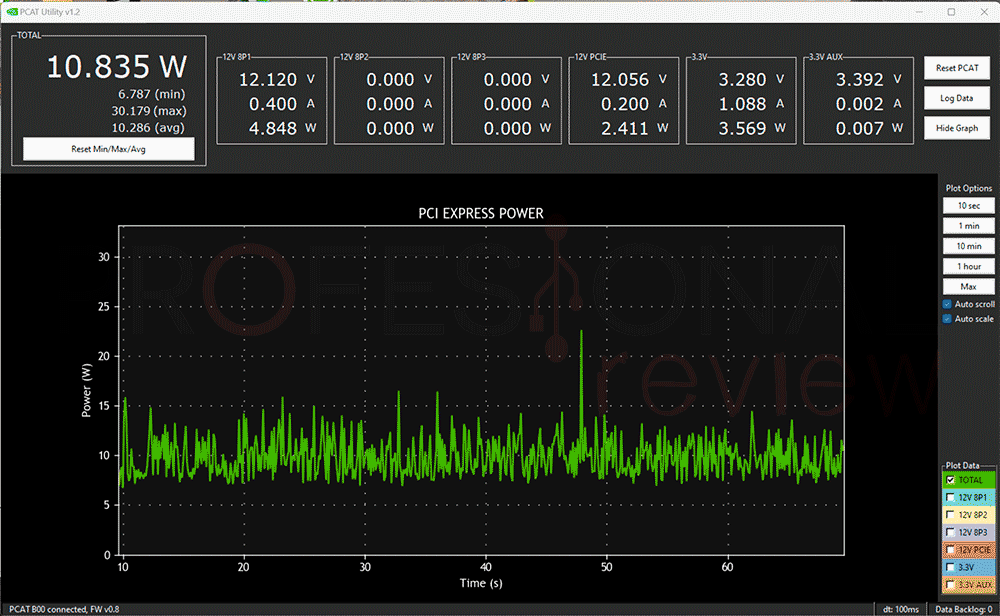Image resolution: width=1000 pixels, height=616 pixels.
Task: Click the PCAT Utility title bar icon
Action: [x=12, y=11]
